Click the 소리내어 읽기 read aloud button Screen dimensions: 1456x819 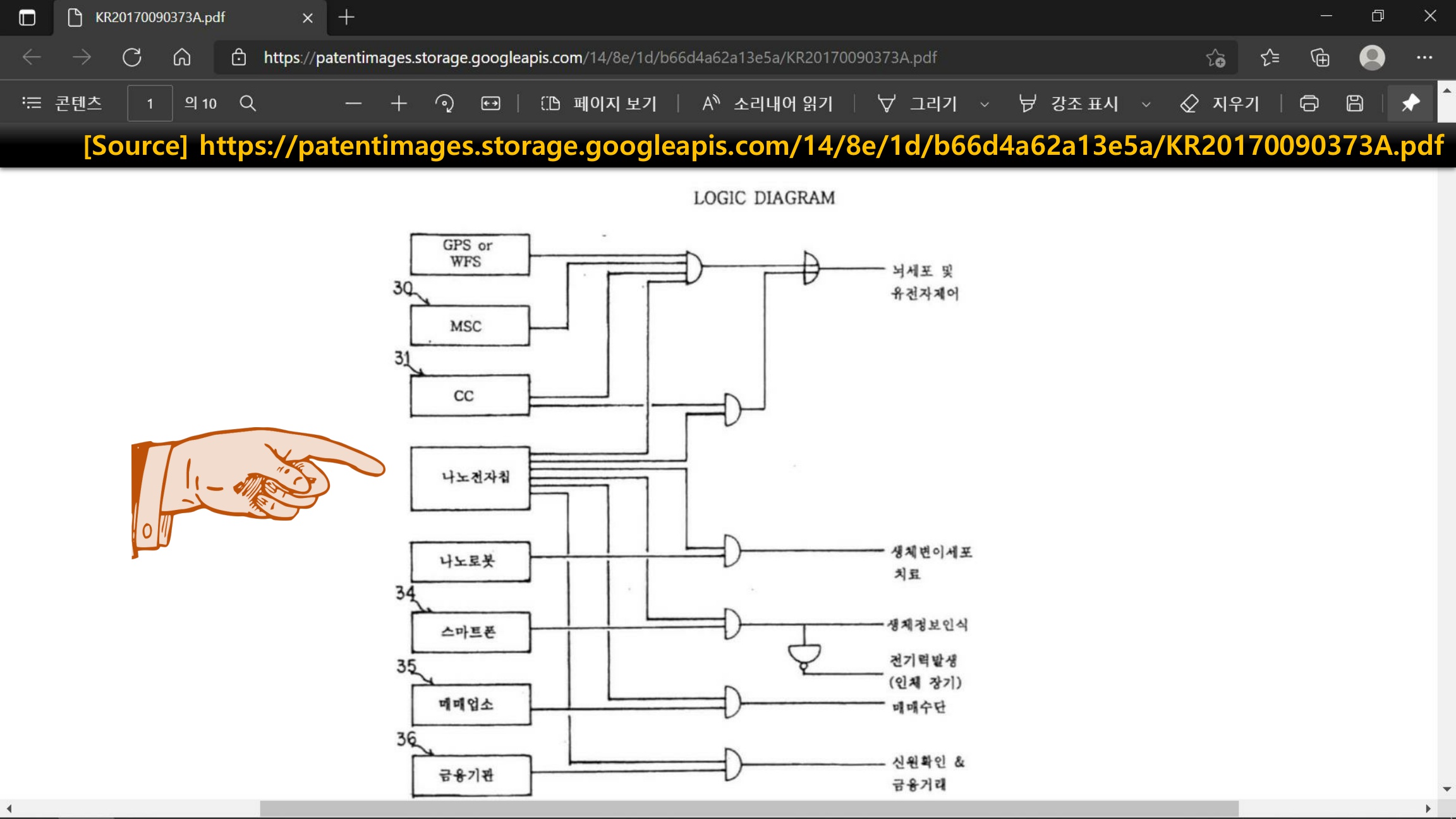(767, 103)
